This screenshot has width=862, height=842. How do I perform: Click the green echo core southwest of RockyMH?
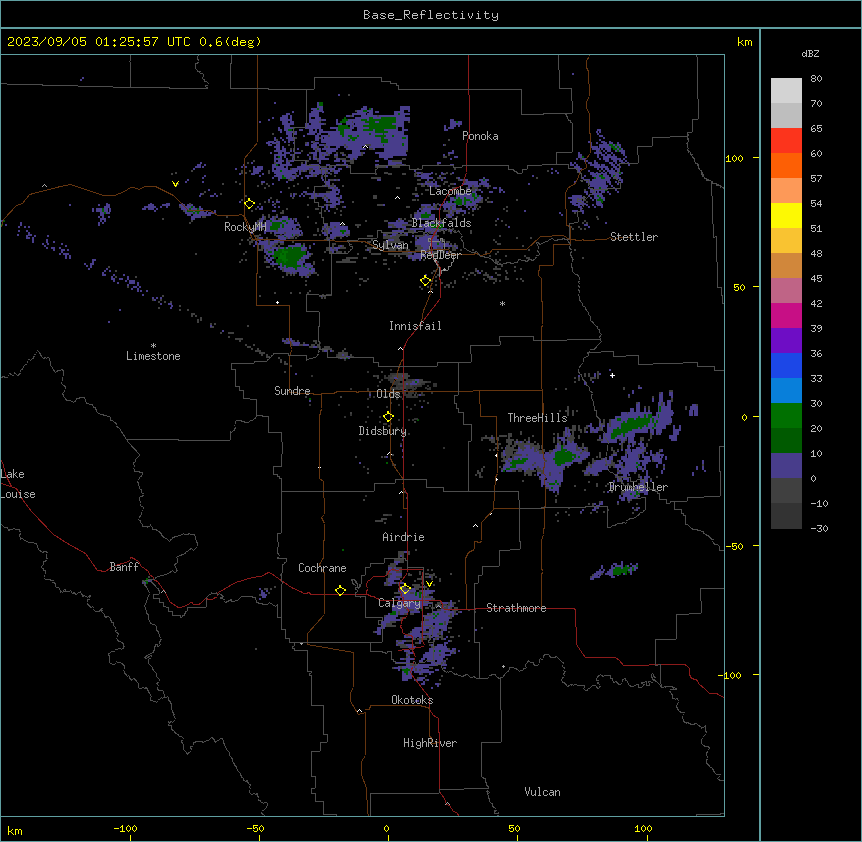click(289, 257)
